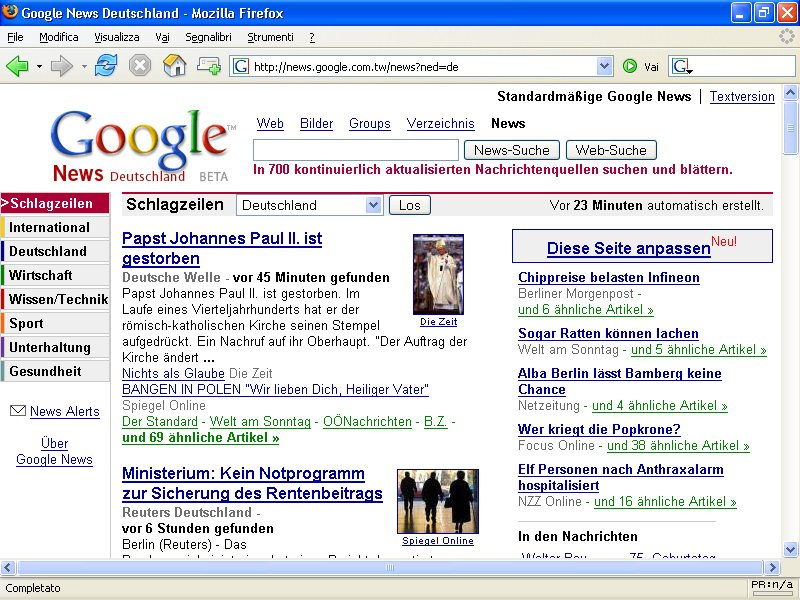The width and height of the screenshot is (800, 600).
Task: Select the Deutschland sidebar section
Action: [55, 251]
